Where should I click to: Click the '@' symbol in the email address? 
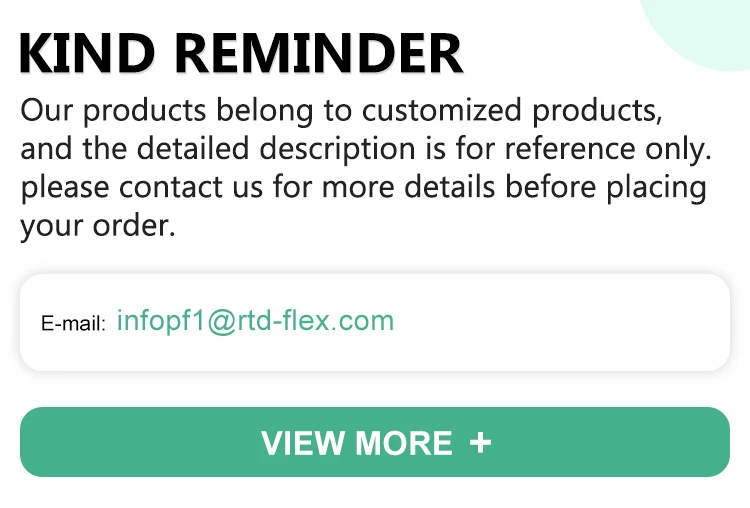tap(221, 322)
